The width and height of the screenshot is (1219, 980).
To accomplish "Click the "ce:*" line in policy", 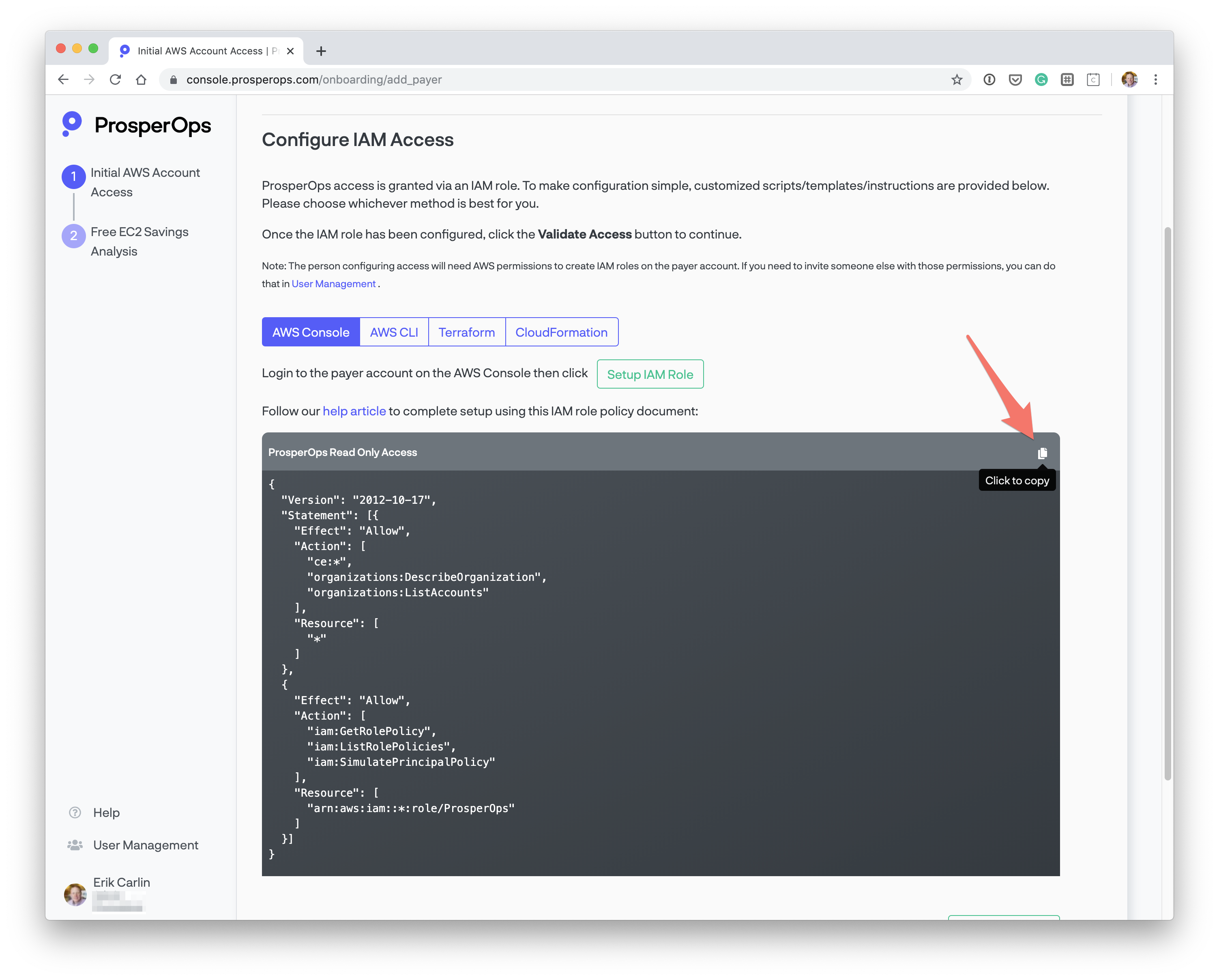I will click(x=330, y=561).
